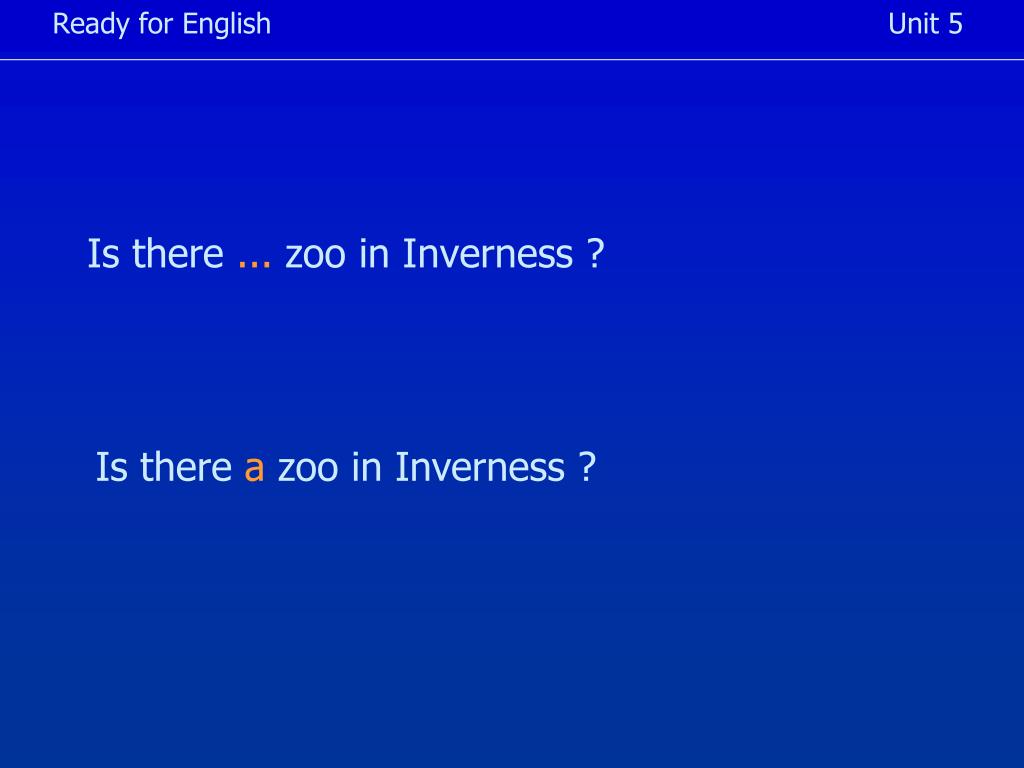Select the orange letter "a" in the answer
This screenshot has height=768, width=1024.
point(254,468)
